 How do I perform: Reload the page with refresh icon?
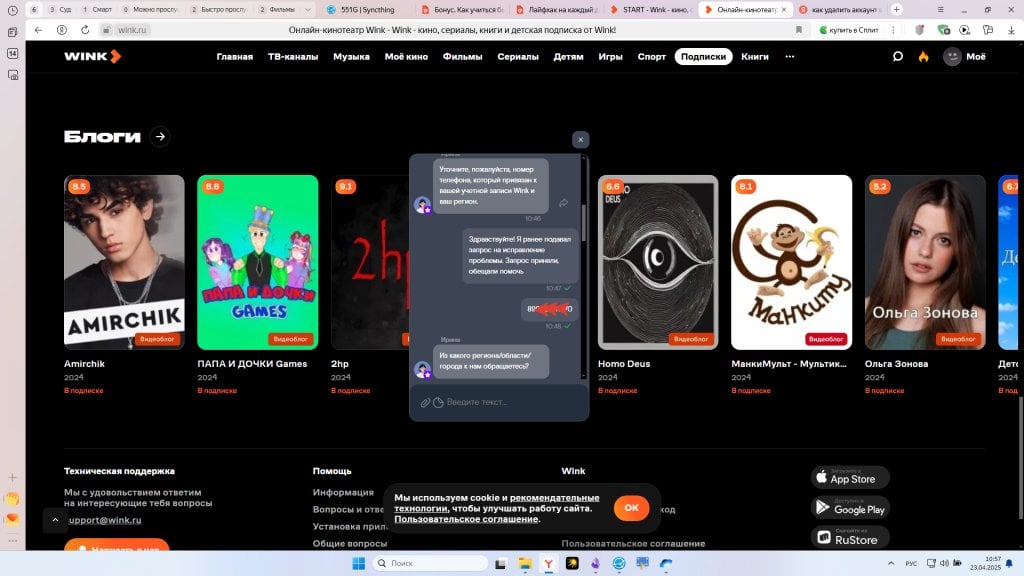click(85, 30)
